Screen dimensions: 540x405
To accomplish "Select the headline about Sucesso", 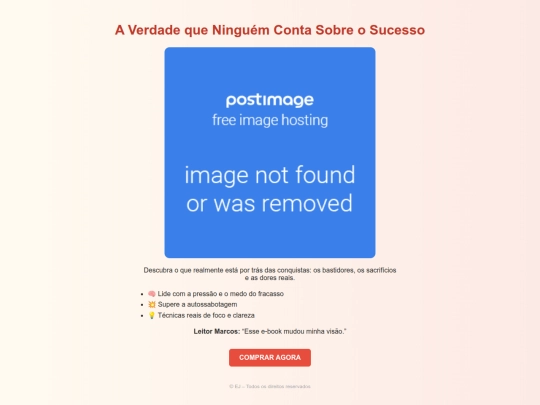I will click(x=270, y=30).
